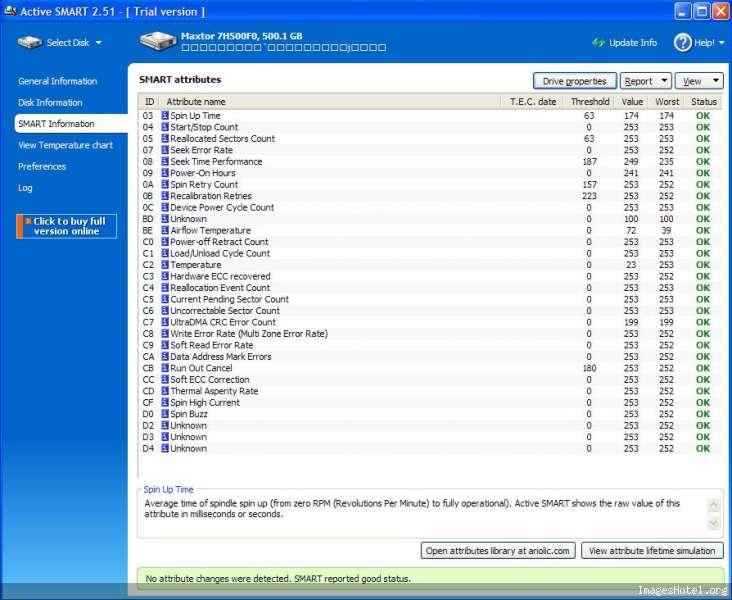Click the info icon beside Device Power Cycle Count
This screenshot has height=600, width=732.
point(165,207)
